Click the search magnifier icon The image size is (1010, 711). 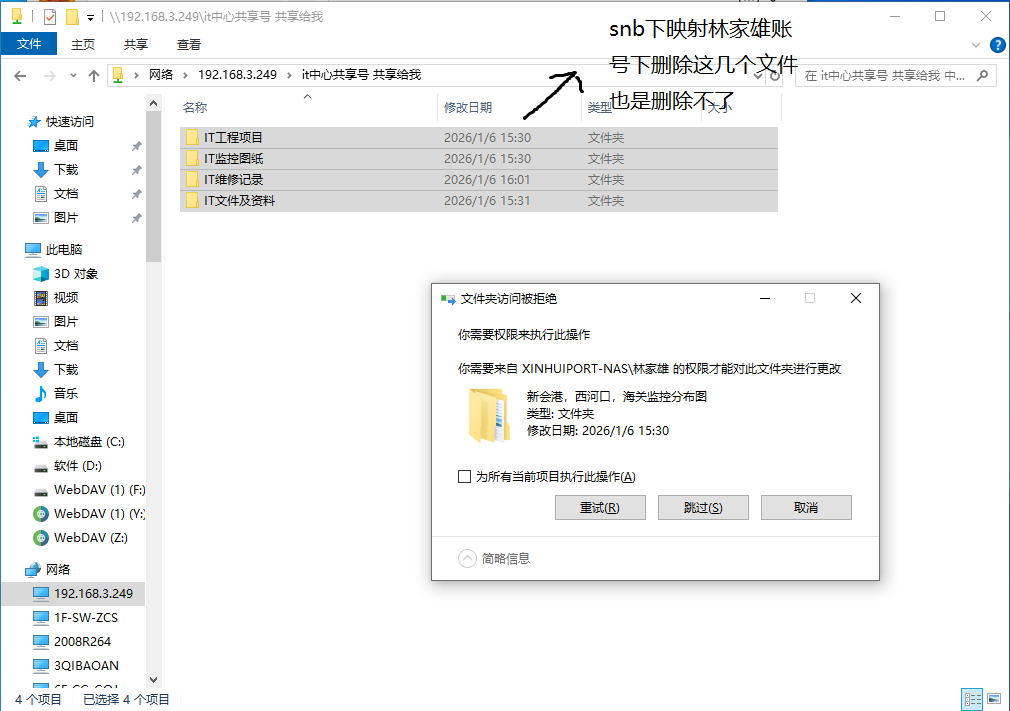pos(982,76)
